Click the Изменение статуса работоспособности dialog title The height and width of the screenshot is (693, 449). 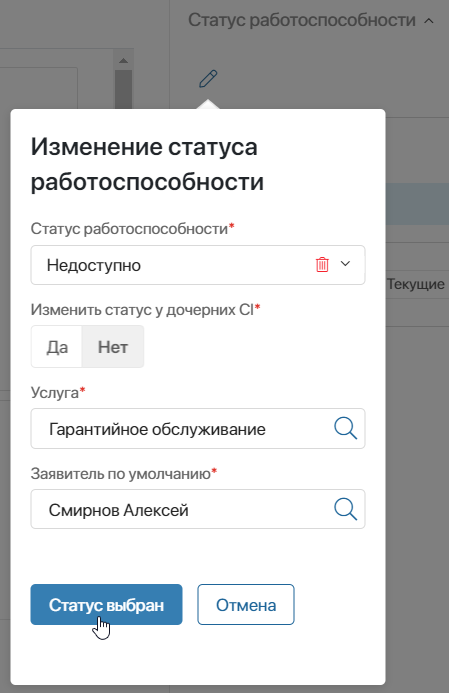click(147, 164)
